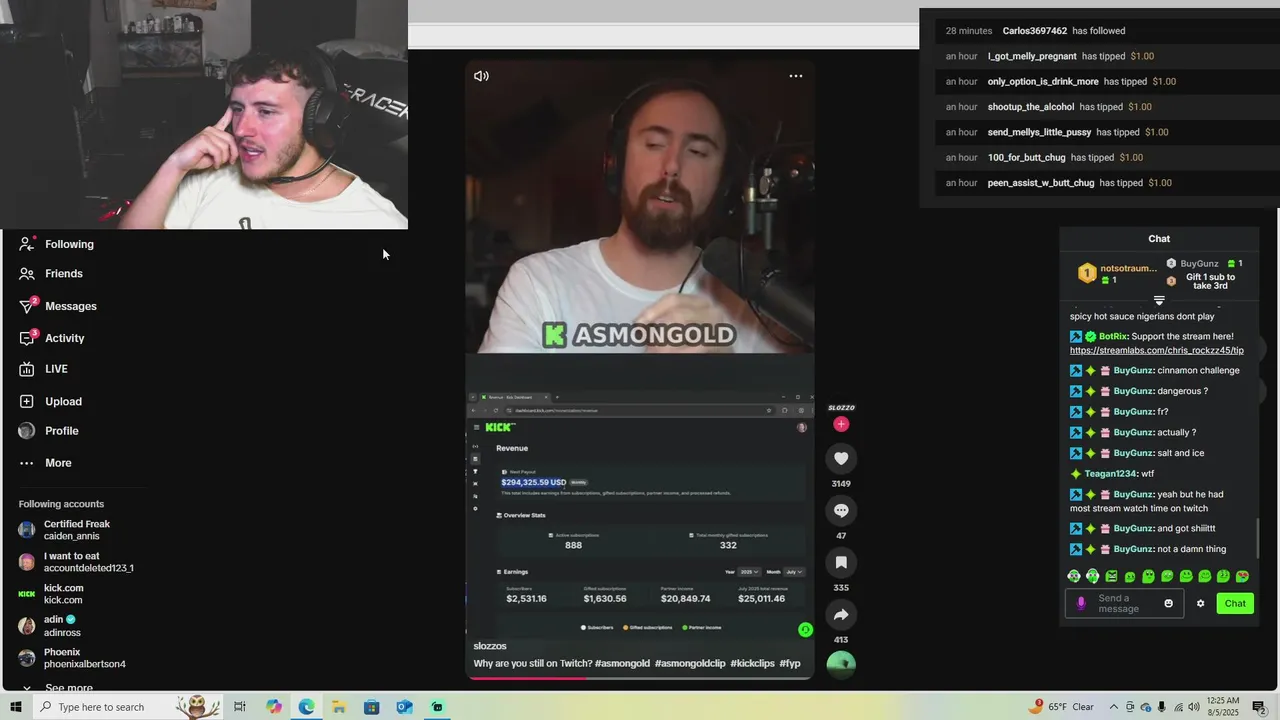The image size is (1280, 720).
Task: Go to LIVE in TikTok sidebar
Action: click(43, 369)
